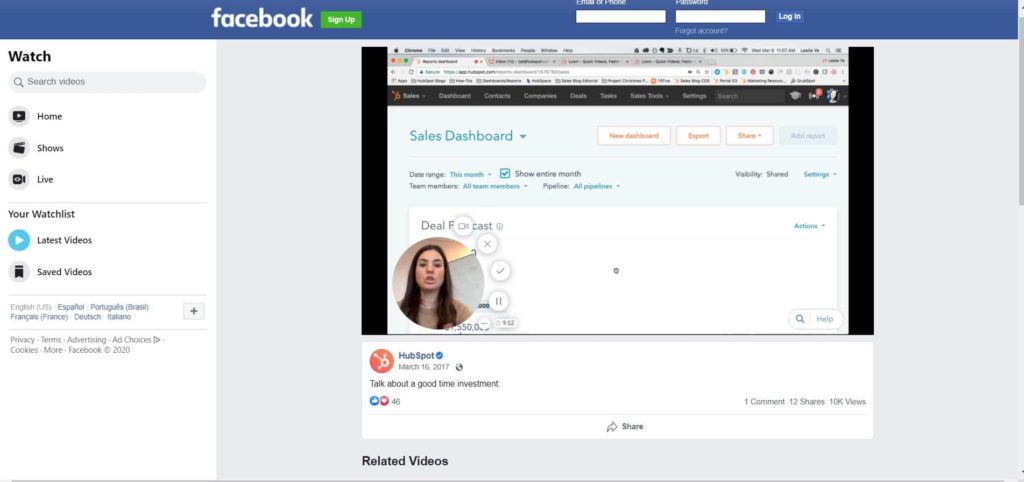Click the Loom pause recording icon
The height and width of the screenshot is (482, 1024).
point(498,301)
